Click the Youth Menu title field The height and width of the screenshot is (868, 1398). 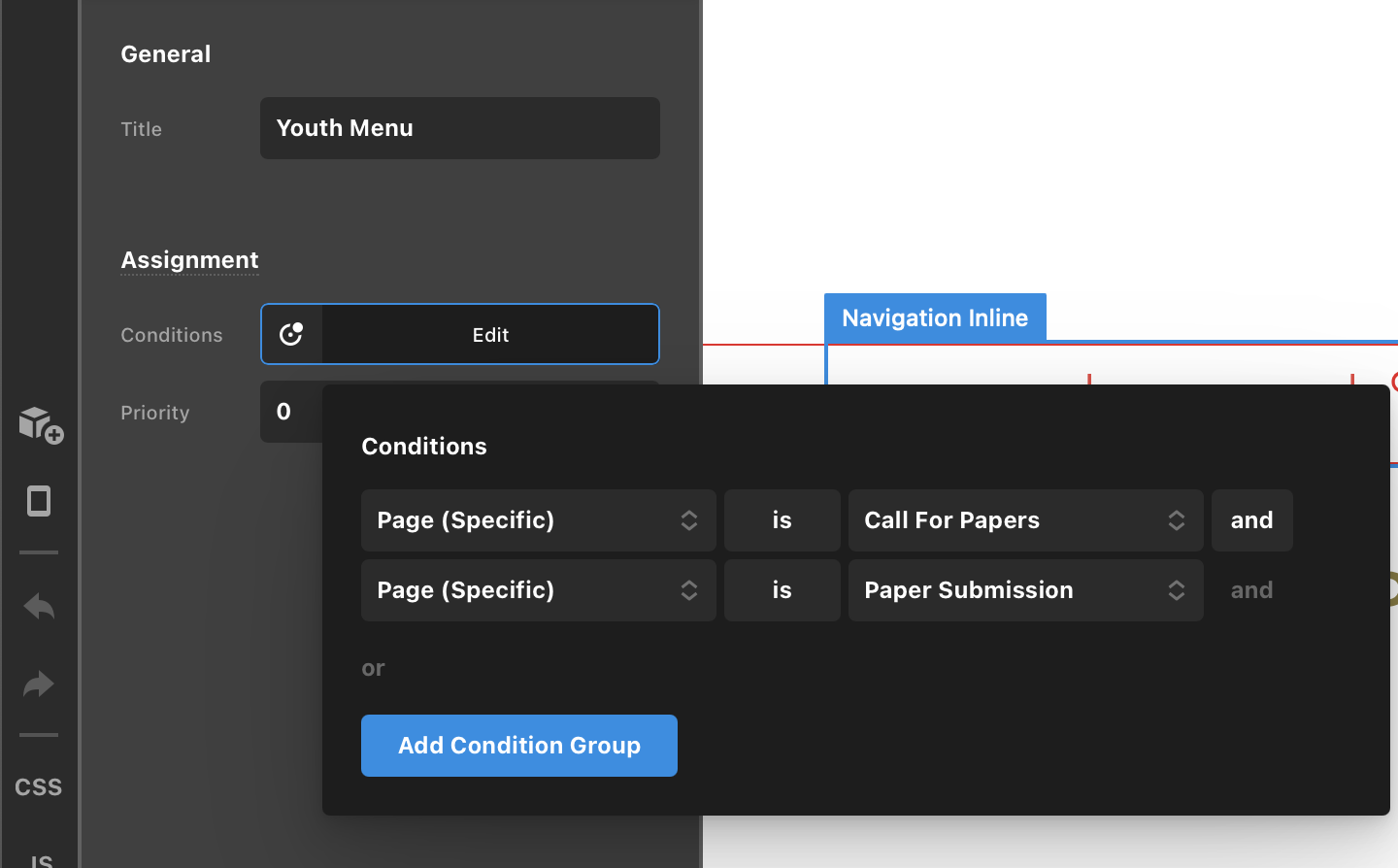click(460, 128)
